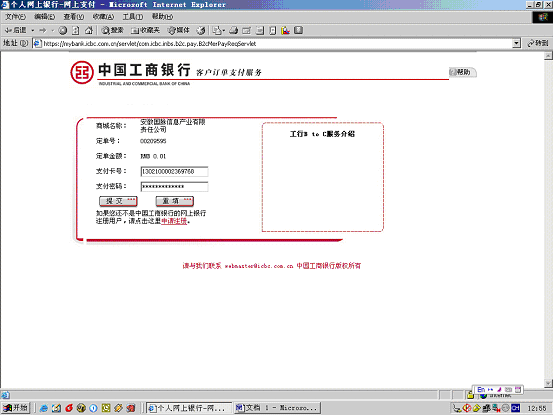Click the second quick launch icon
The height and width of the screenshot is (415, 553).
coord(56,408)
